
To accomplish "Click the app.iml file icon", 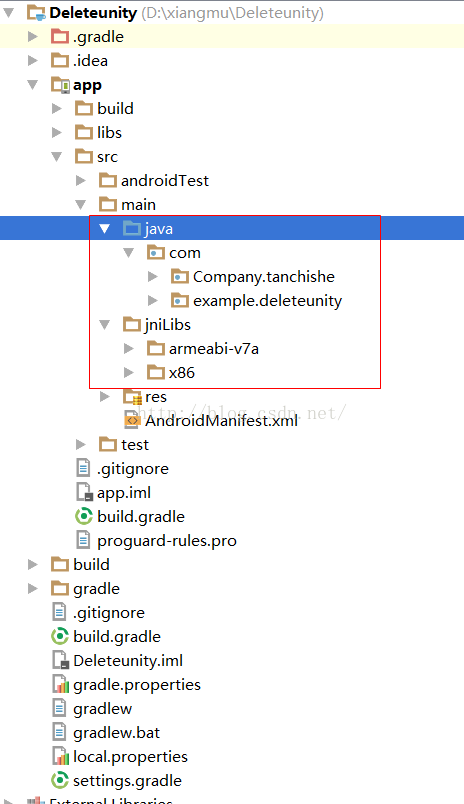I will [84, 492].
